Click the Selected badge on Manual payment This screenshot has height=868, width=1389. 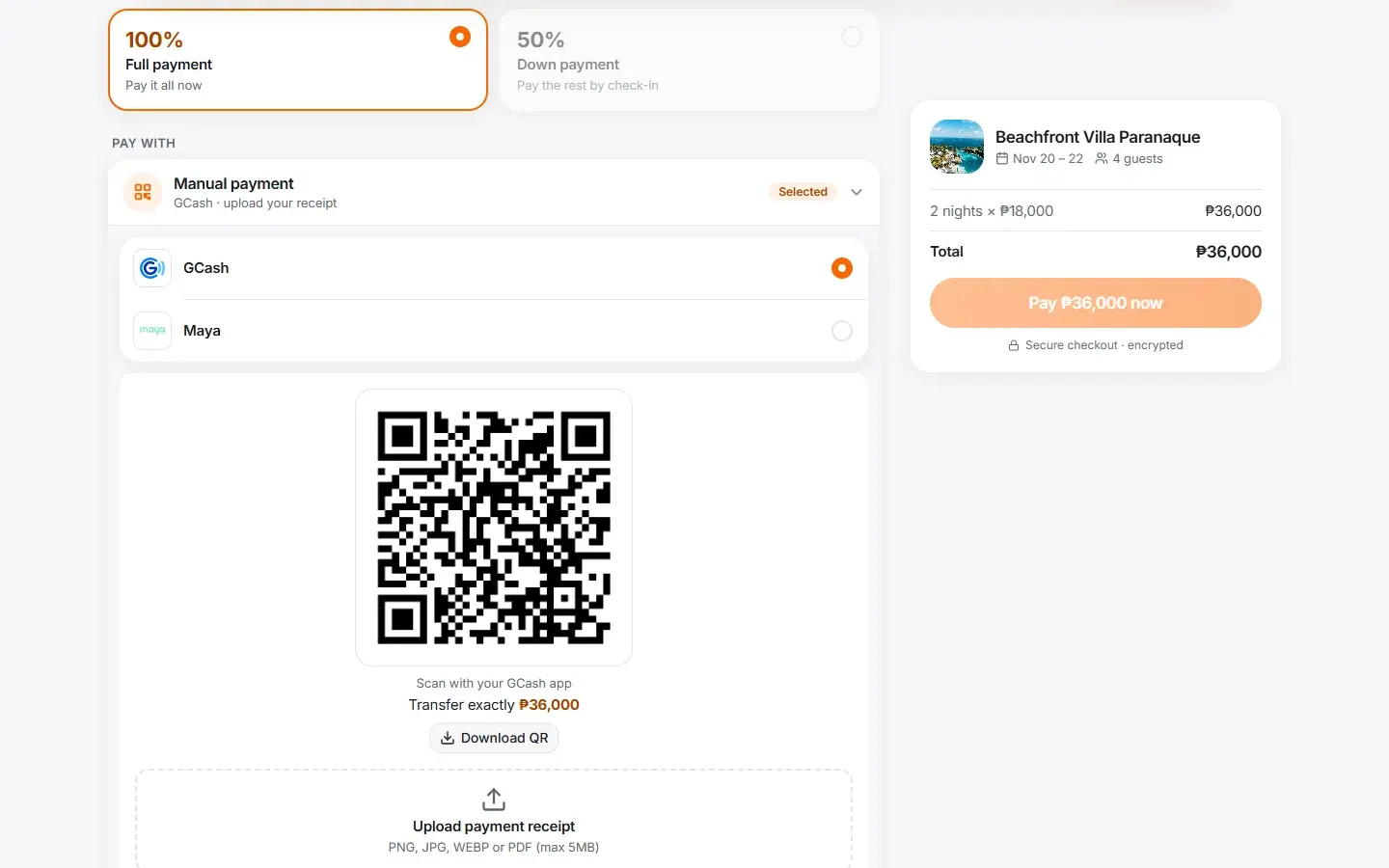point(803,192)
